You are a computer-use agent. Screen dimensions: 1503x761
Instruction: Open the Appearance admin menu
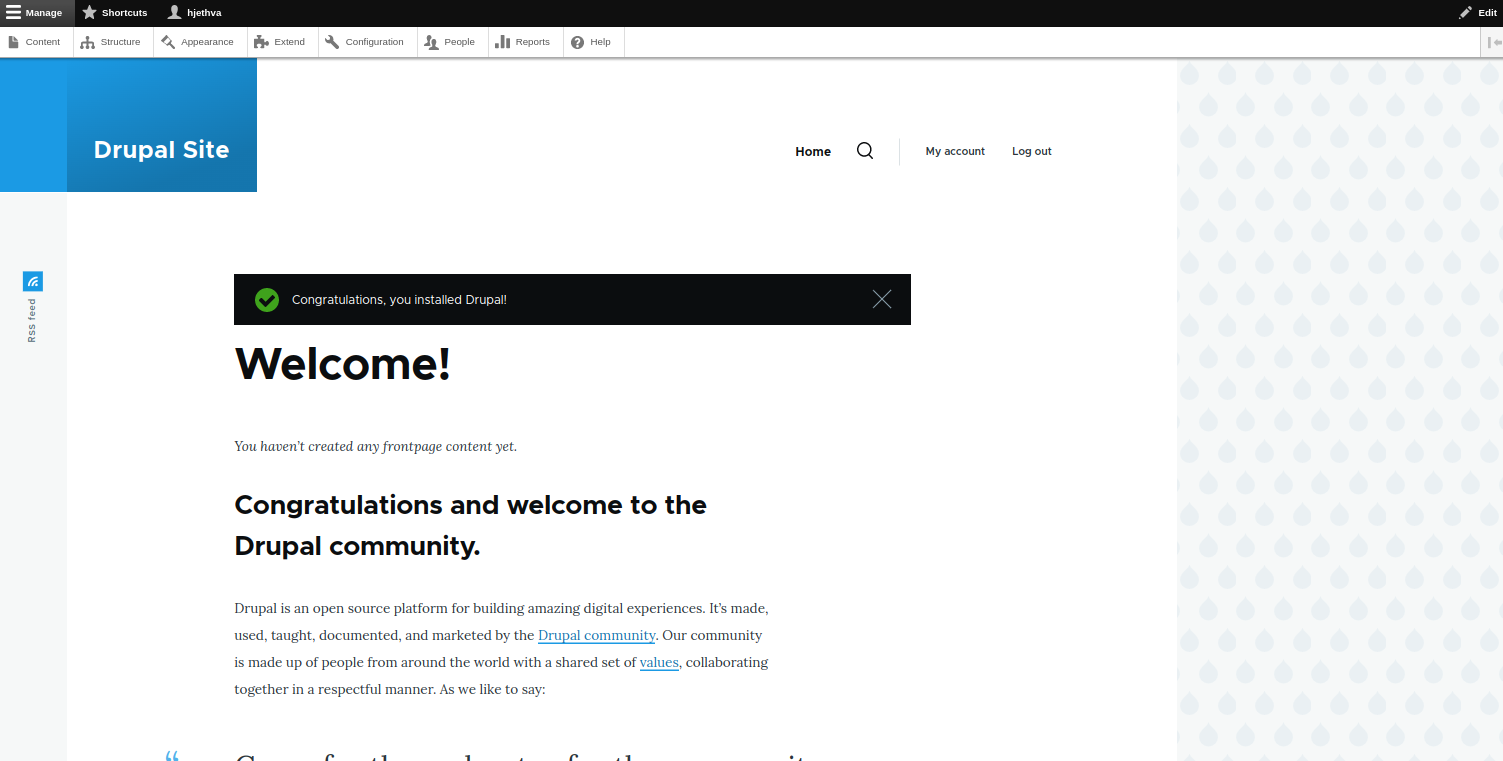[198, 42]
